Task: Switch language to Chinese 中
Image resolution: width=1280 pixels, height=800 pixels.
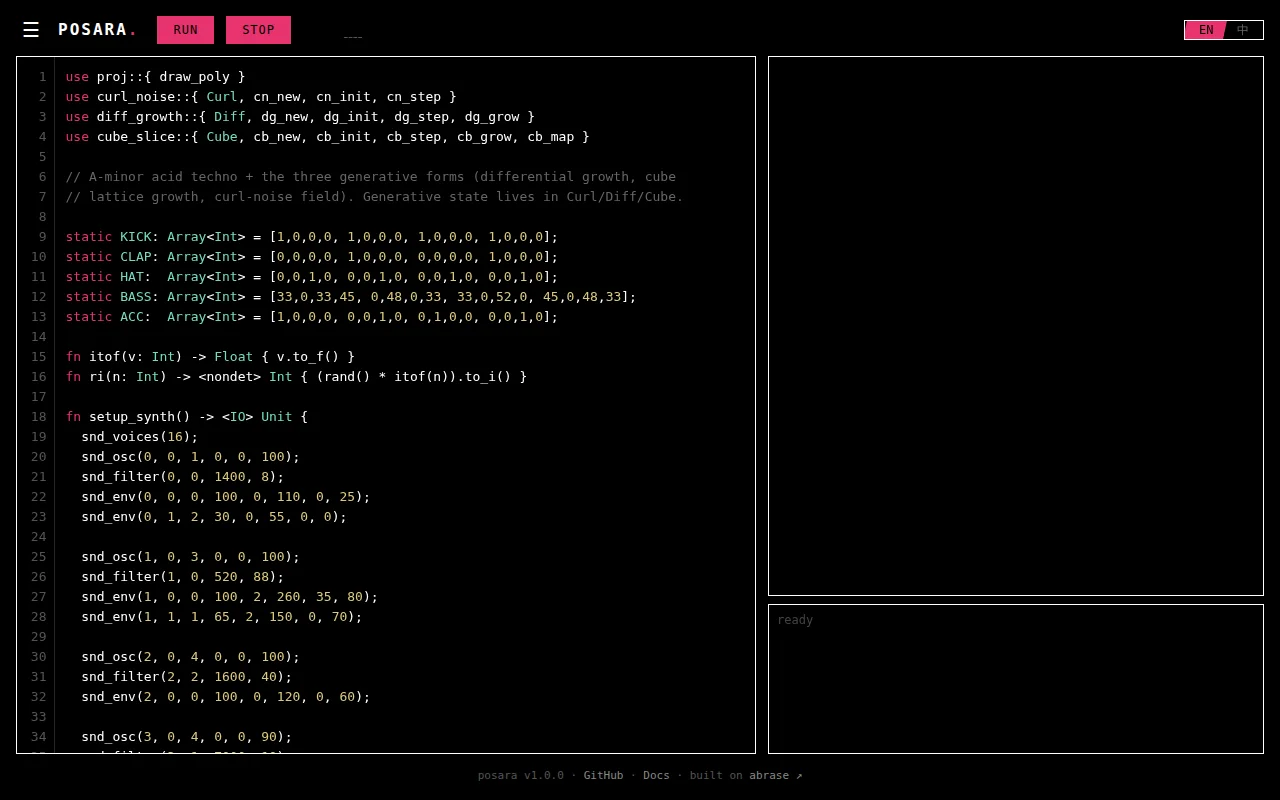Action: pyautogui.click(x=1243, y=30)
